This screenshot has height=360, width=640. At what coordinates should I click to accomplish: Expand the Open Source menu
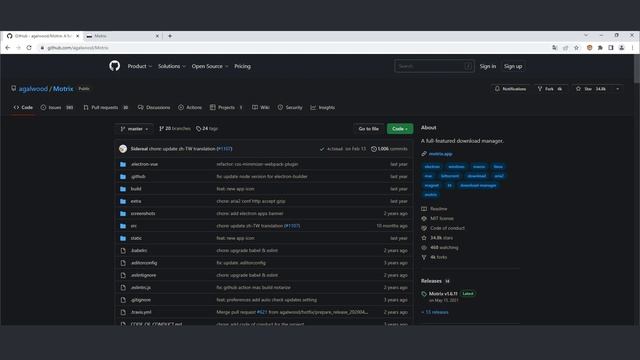[x=210, y=66]
